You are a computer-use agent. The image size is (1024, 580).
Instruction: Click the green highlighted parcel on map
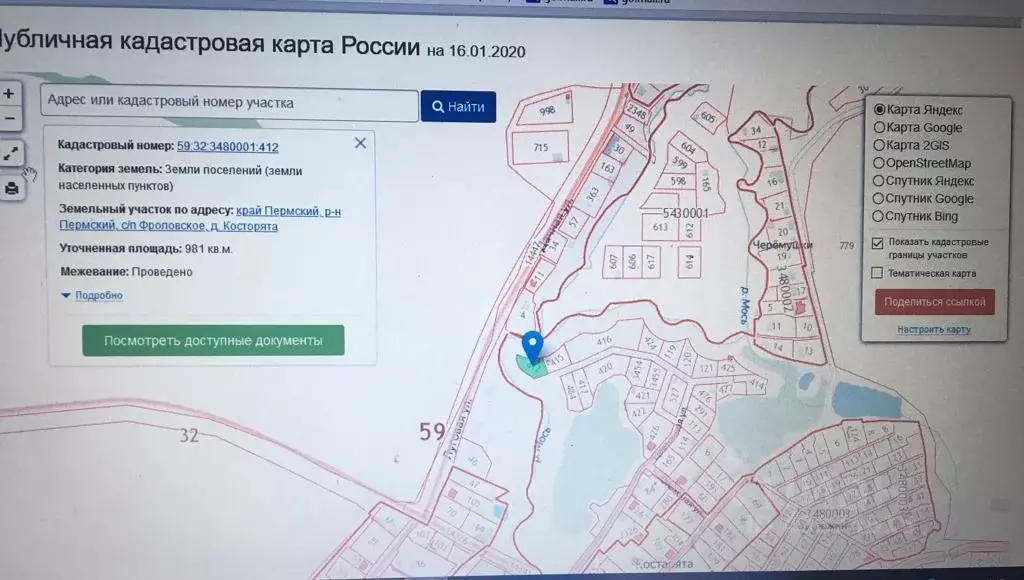pos(530,367)
